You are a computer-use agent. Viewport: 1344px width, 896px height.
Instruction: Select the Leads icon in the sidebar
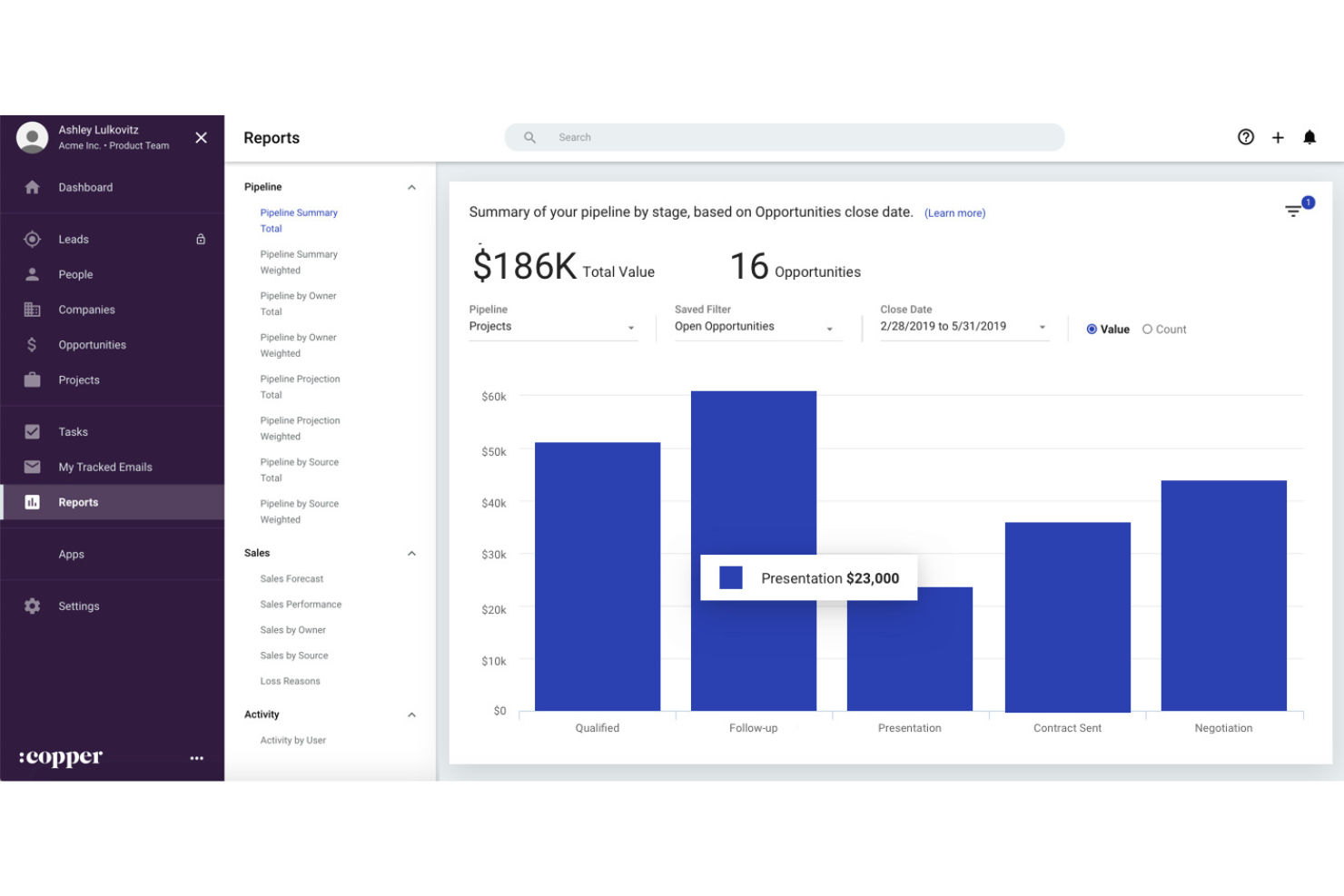pos(32,239)
